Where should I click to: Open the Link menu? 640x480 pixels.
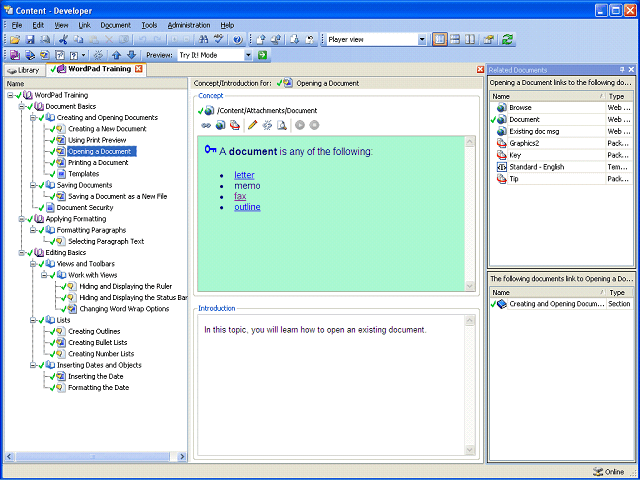84,25
